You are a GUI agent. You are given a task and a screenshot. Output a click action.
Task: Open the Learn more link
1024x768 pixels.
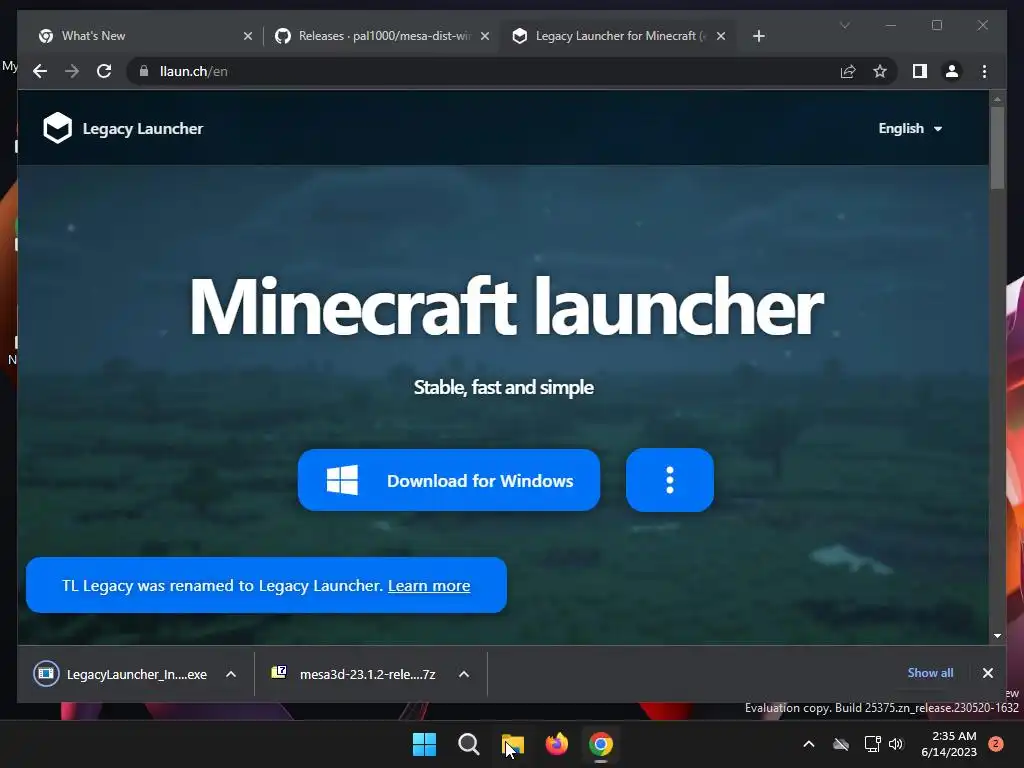pyautogui.click(x=428, y=585)
